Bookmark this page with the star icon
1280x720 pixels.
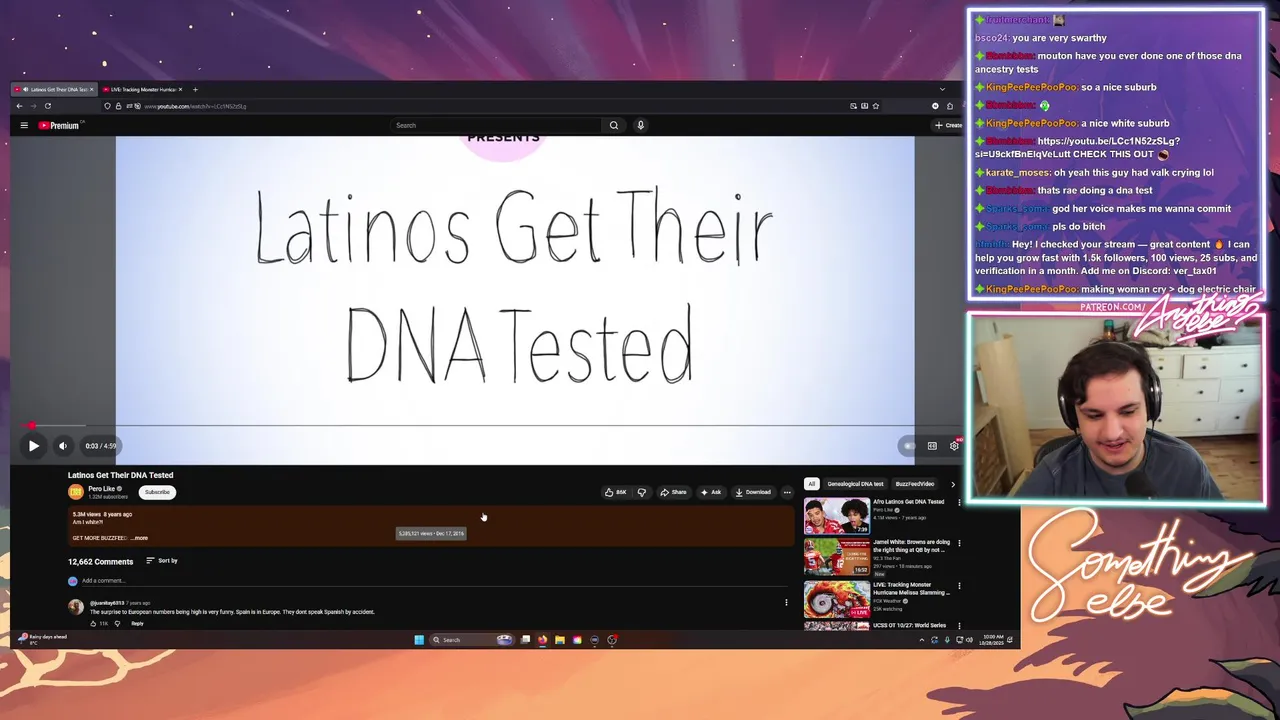(x=876, y=106)
